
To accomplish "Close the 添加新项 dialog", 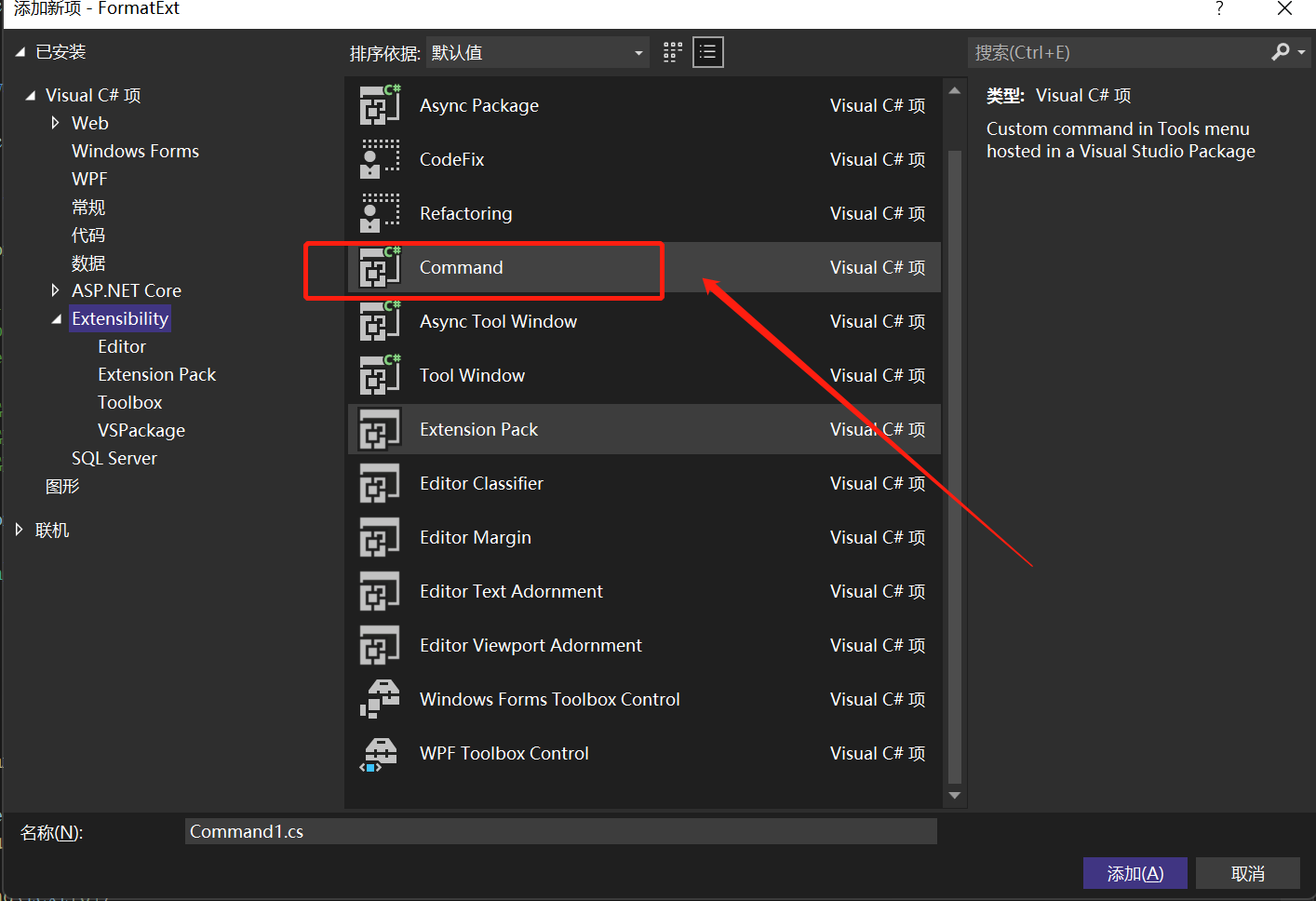I will tap(1284, 8).
